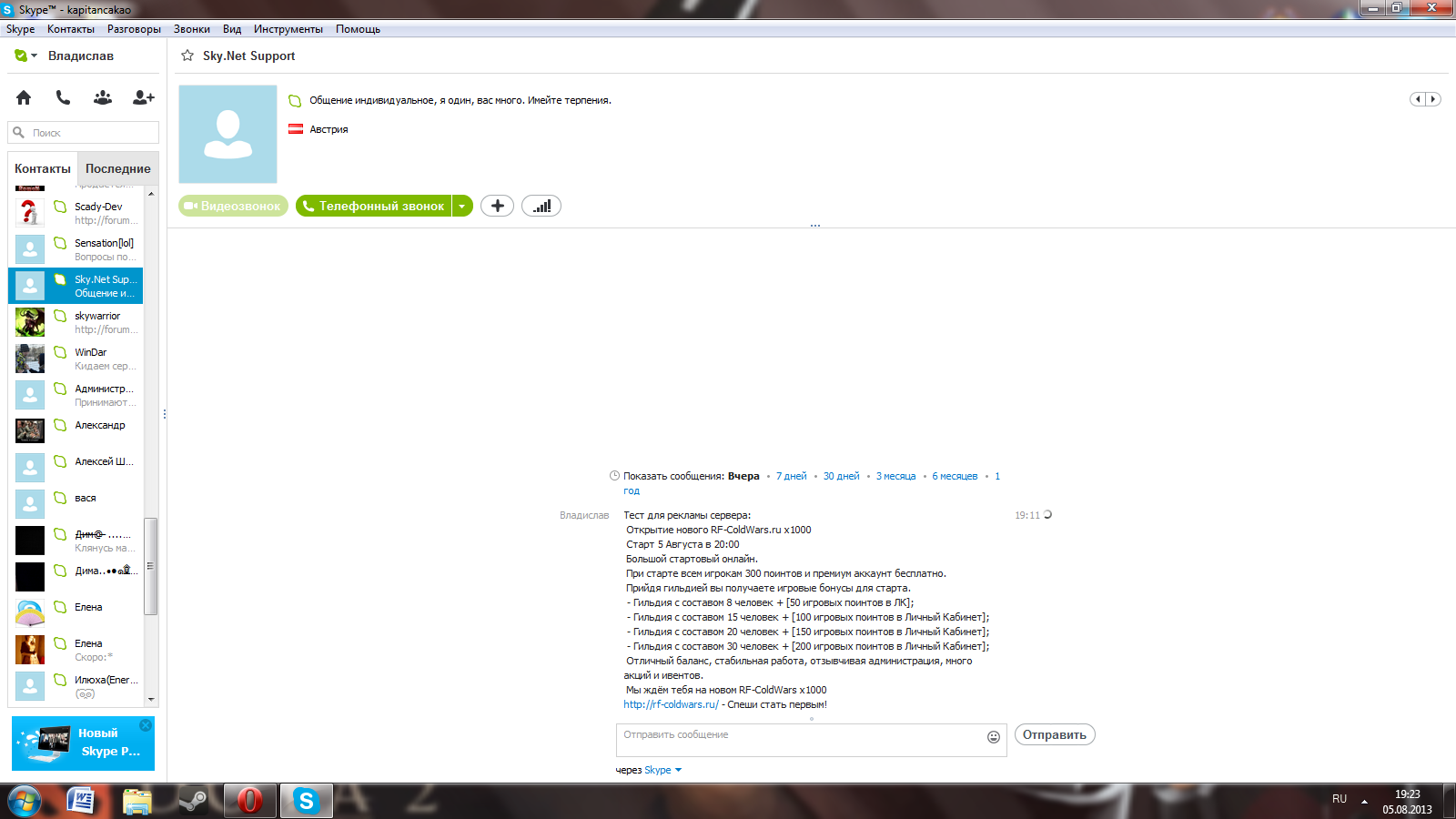1456x819 pixels.
Task: Open Opera browser from the taskbar
Action: pyautogui.click(x=249, y=801)
